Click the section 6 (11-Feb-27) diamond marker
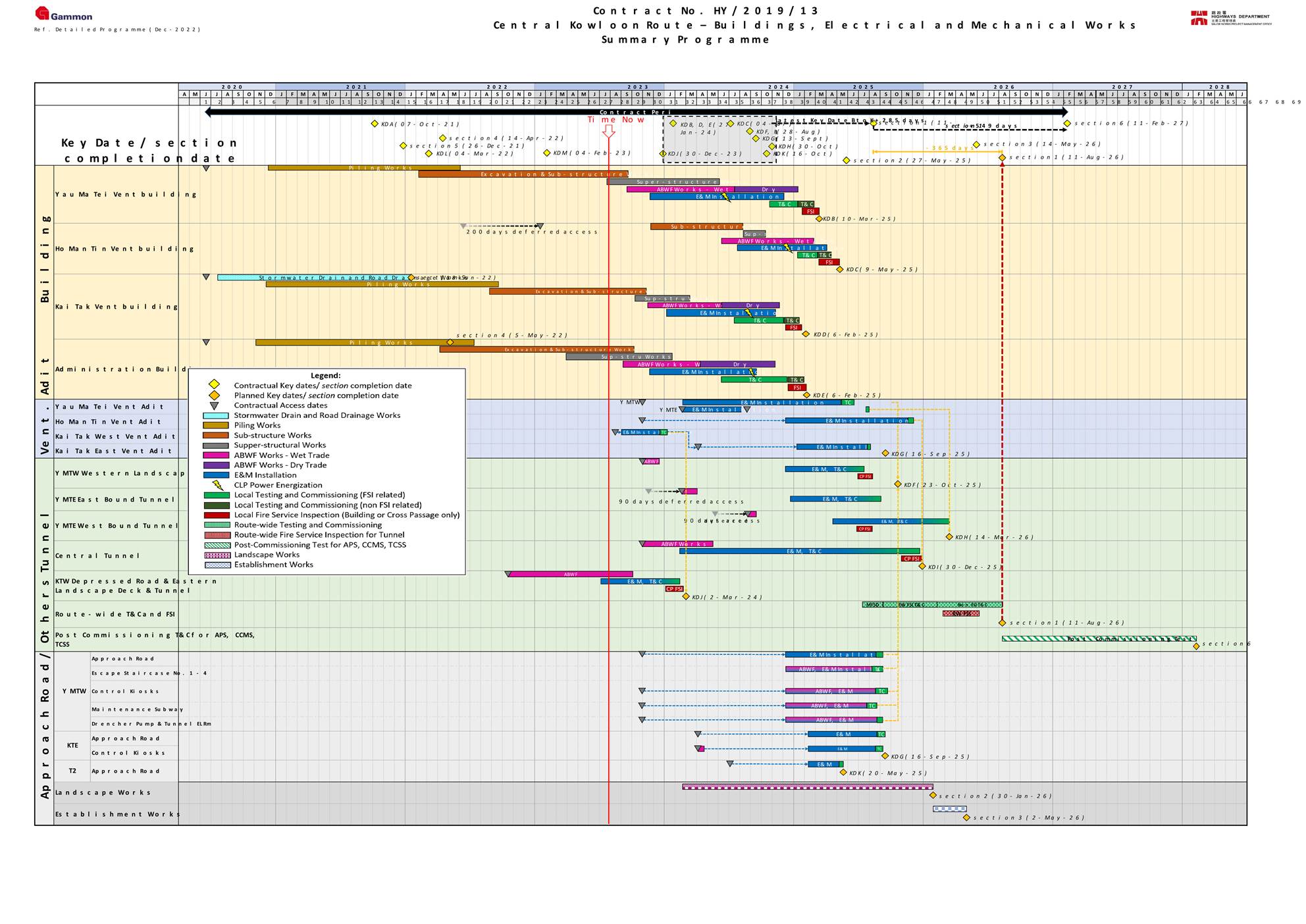Screen dimensions: 1306x924 [x=1067, y=123]
